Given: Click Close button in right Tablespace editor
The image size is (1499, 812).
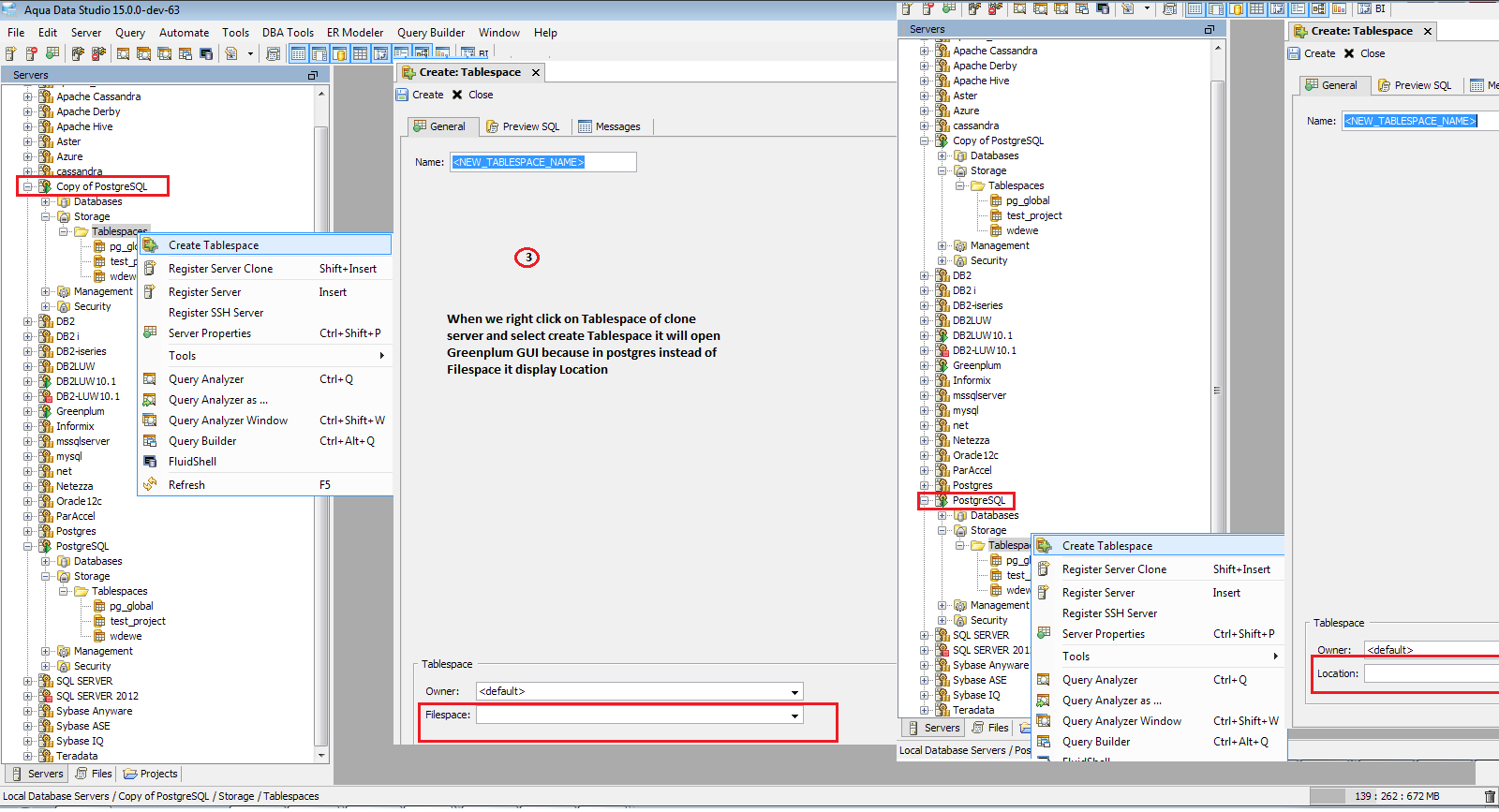Looking at the screenshot, I should [x=1364, y=53].
